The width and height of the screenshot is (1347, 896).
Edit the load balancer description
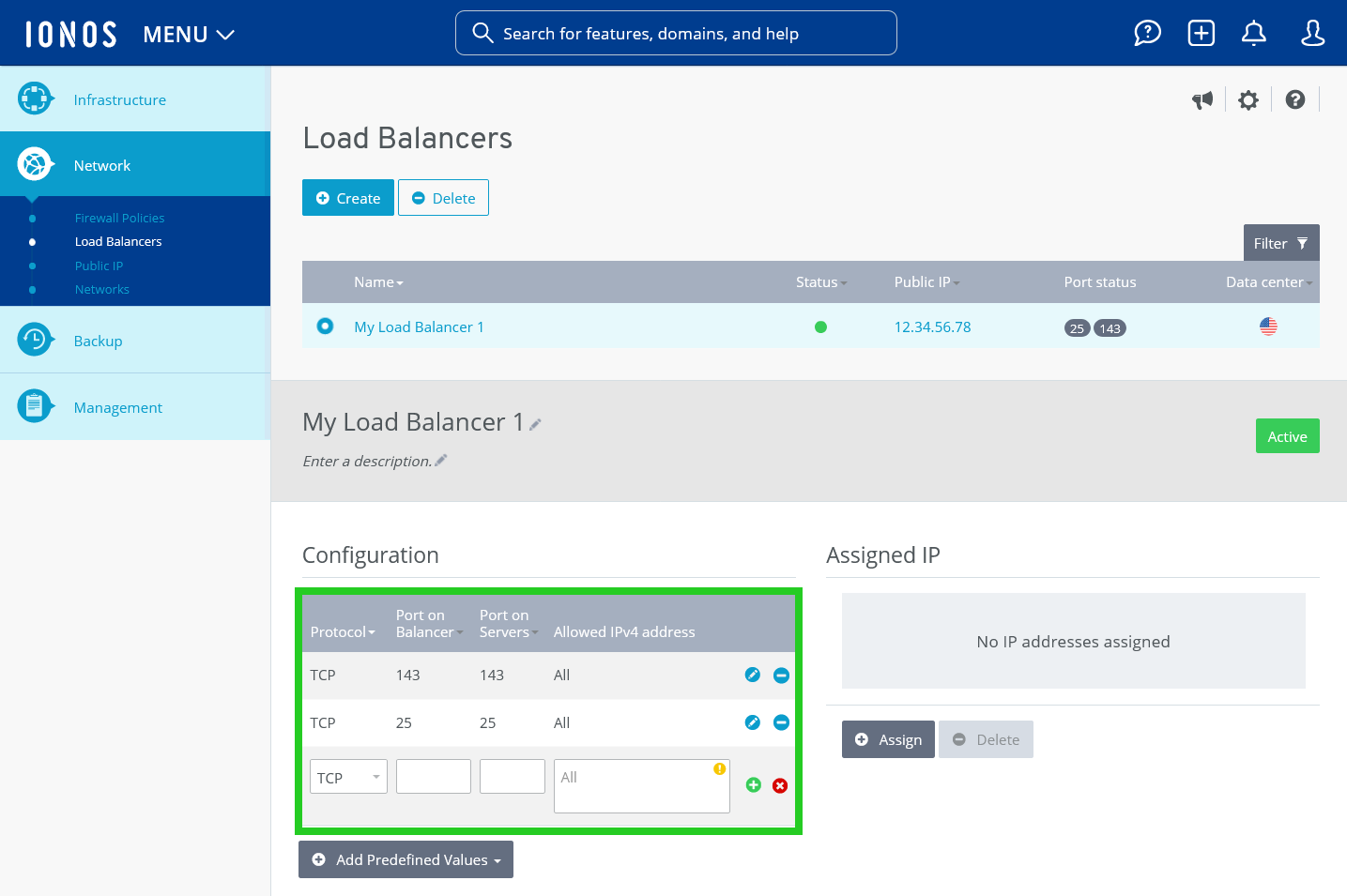[x=440, y=460]
